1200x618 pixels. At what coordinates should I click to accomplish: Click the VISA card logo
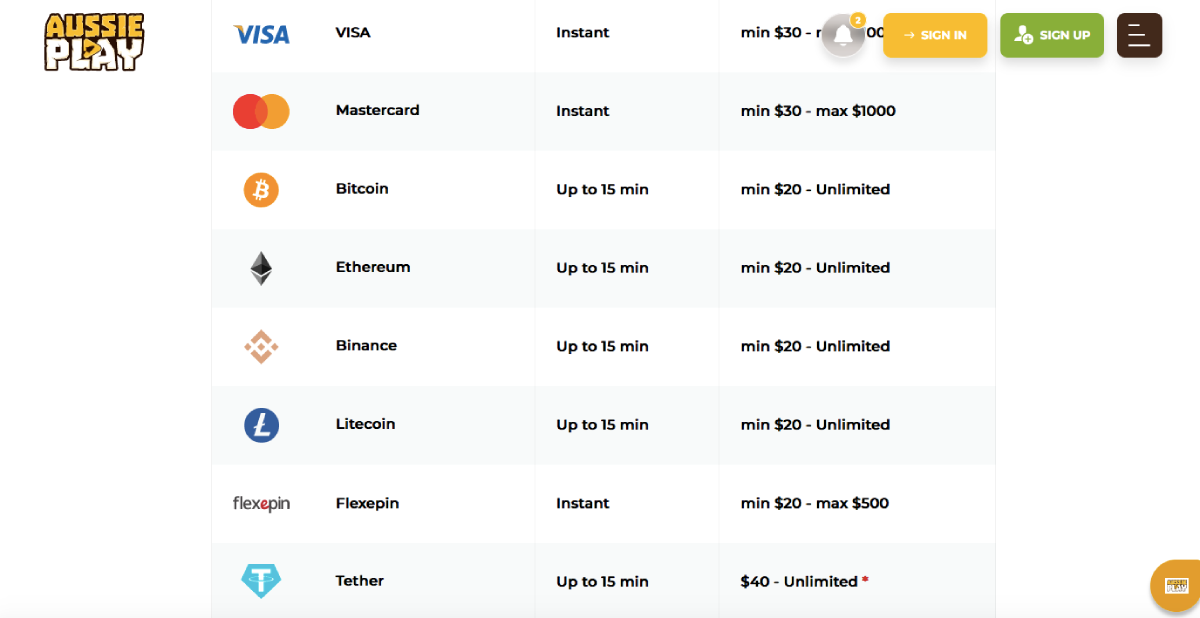coord(261,34)
